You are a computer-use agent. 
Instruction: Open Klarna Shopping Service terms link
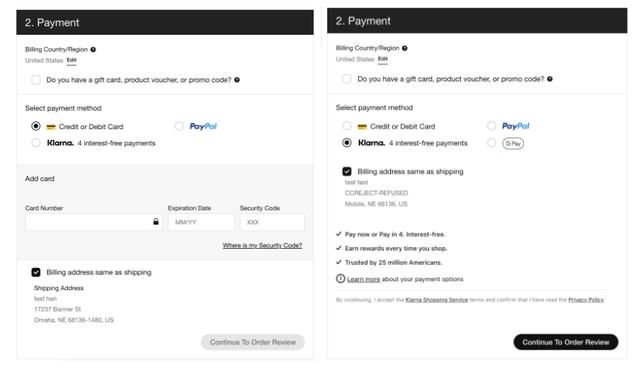tap(436, 300)
